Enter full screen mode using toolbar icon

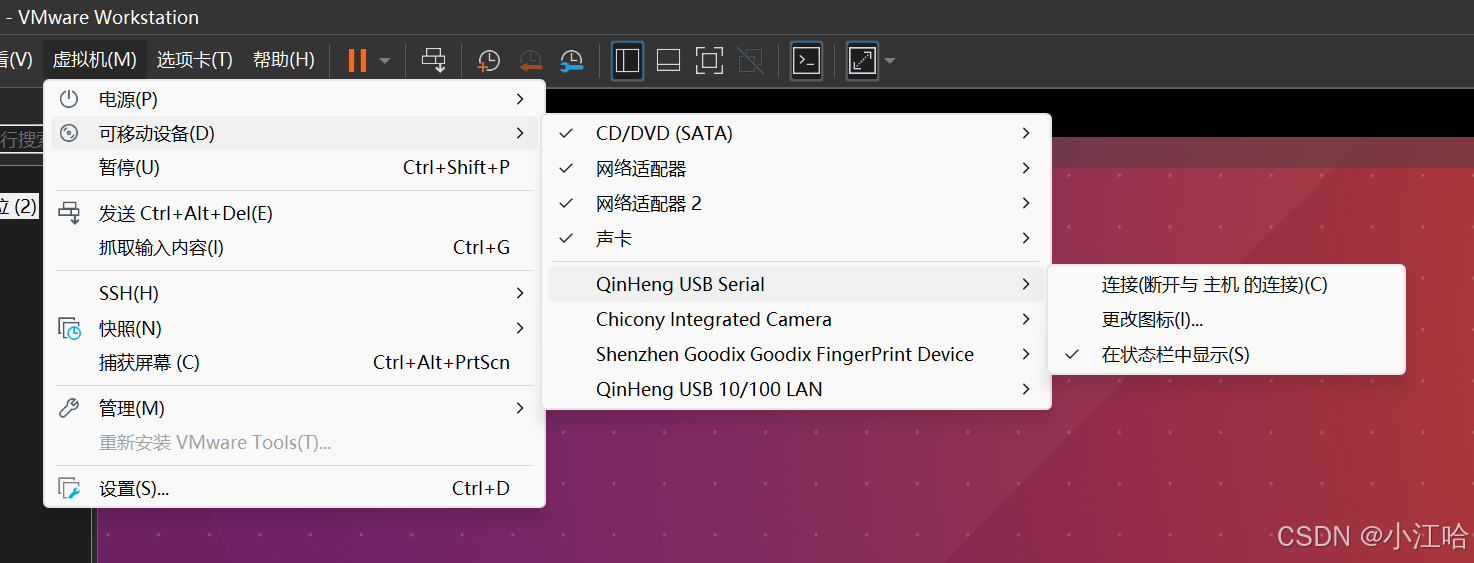[709, 61]
